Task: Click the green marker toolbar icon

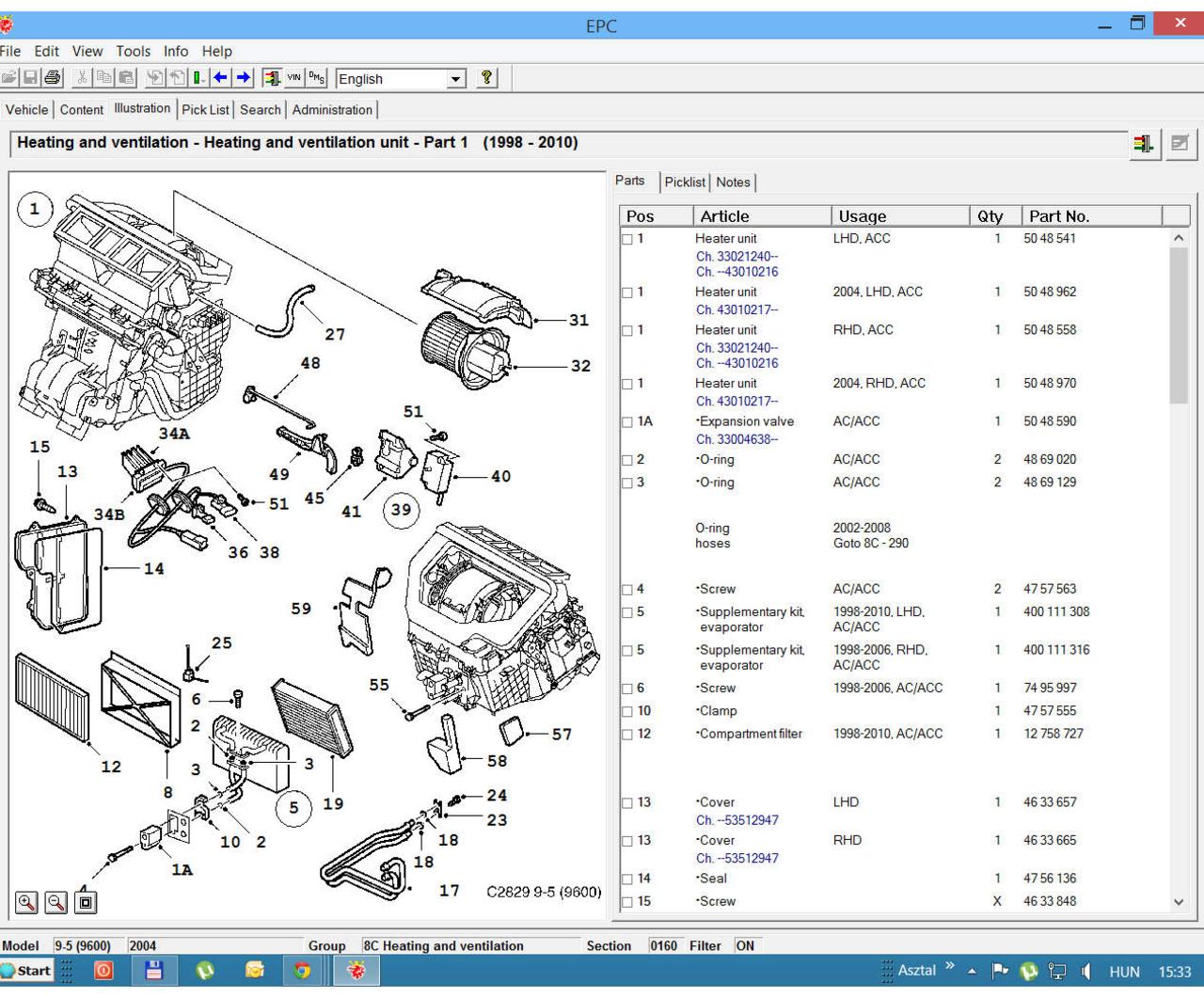Action: click(x=199, y=78)
